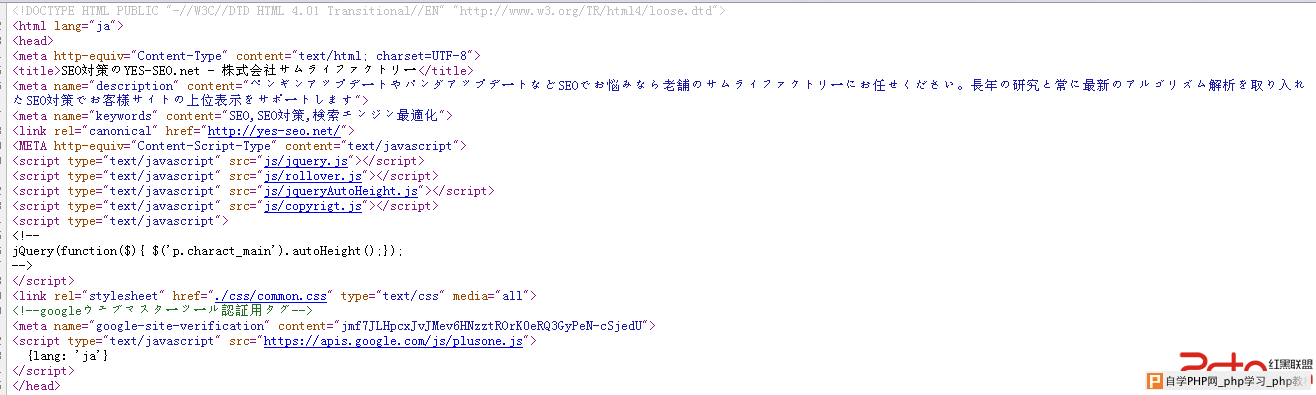Click the html lang="ja" tag
This screenshot has height=395, width=1316.
[68, 26]
